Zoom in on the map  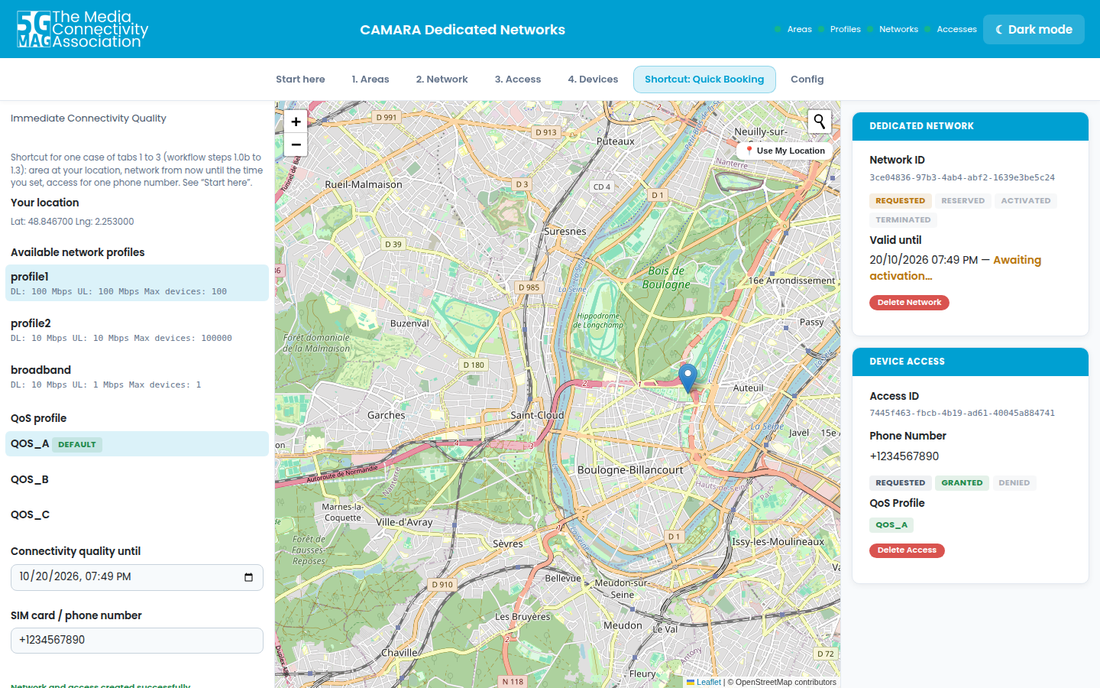[x=296, y=121]
